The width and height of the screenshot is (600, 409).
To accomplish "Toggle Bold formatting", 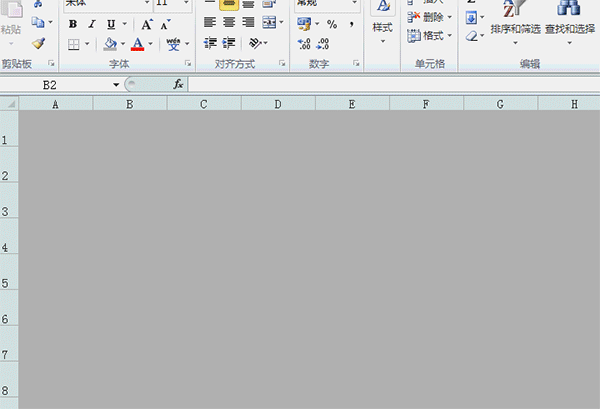I will click(73, 24).
